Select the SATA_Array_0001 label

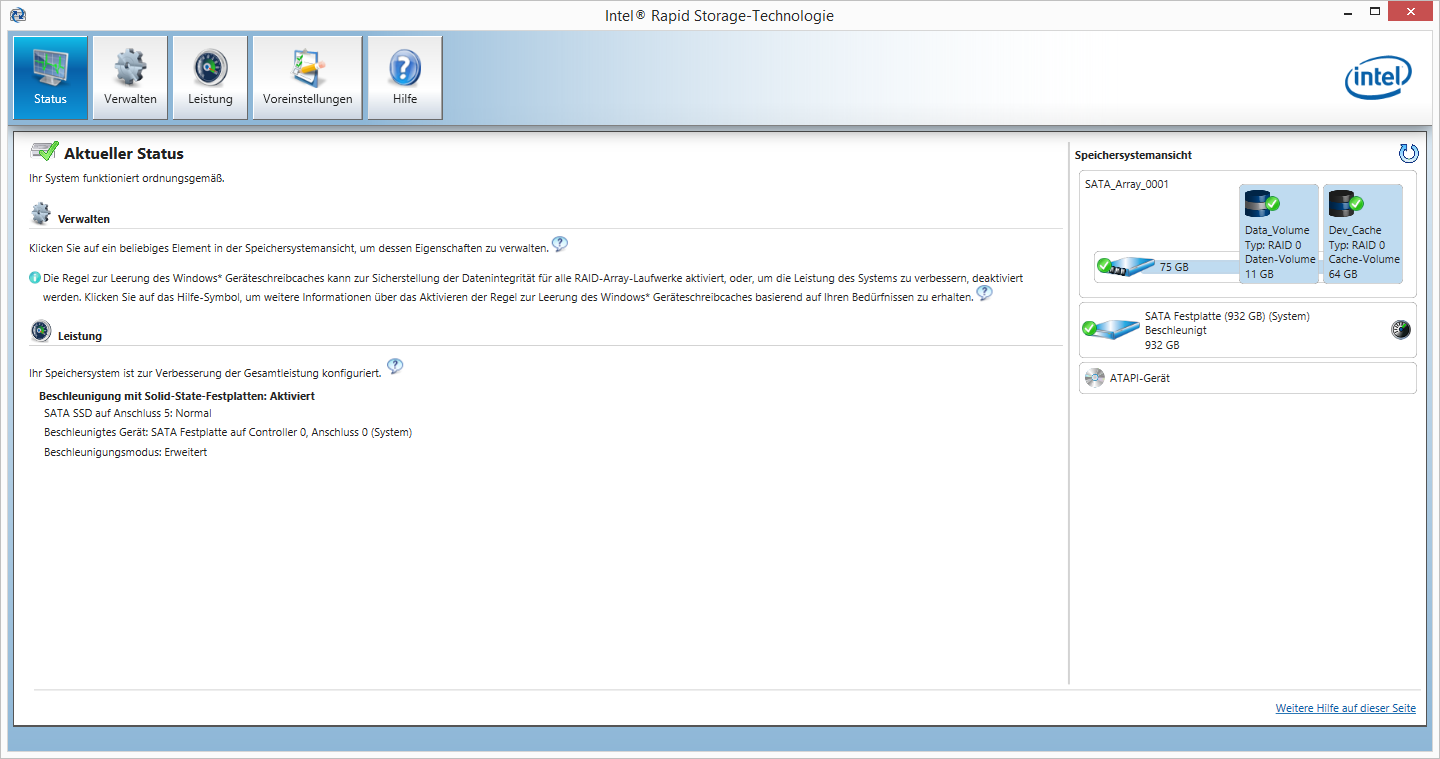[x=1127, y=184]
